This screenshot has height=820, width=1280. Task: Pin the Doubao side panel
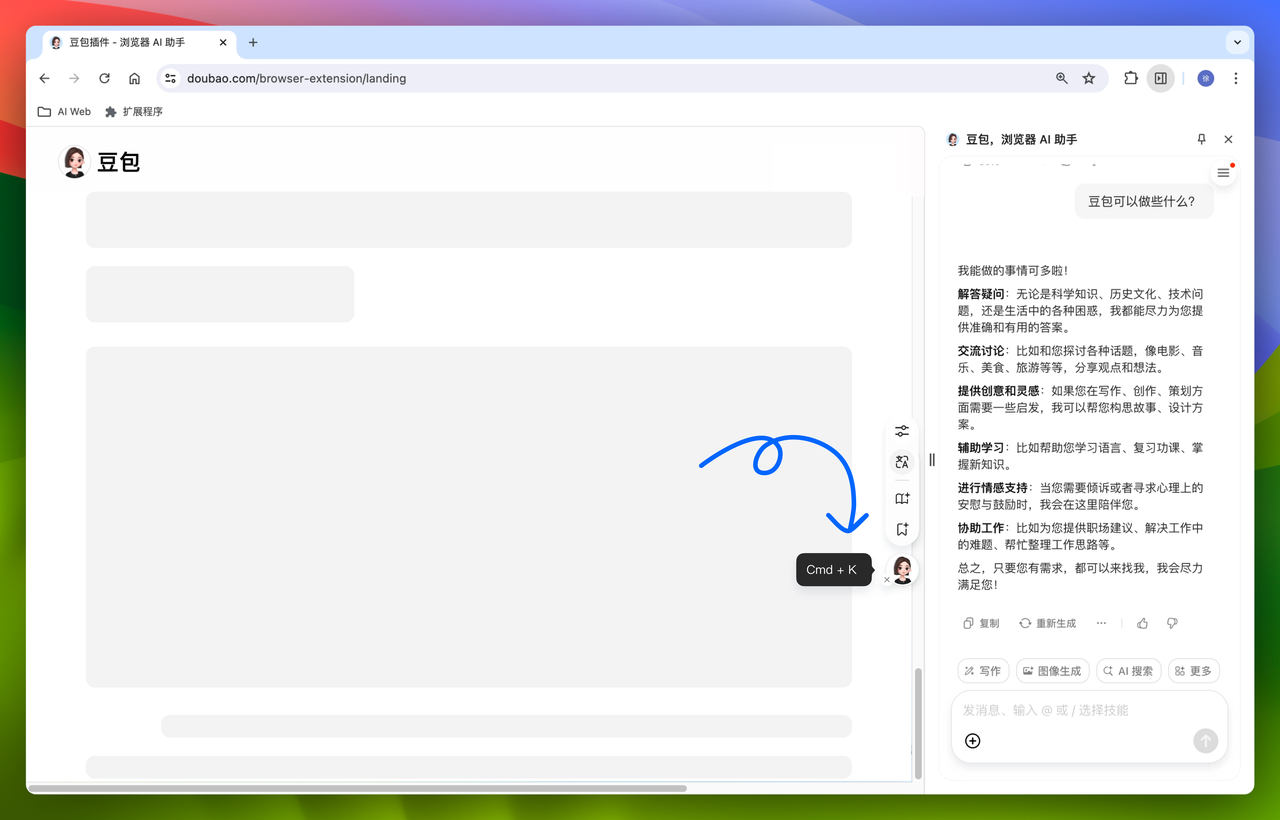click(1201, 140)
